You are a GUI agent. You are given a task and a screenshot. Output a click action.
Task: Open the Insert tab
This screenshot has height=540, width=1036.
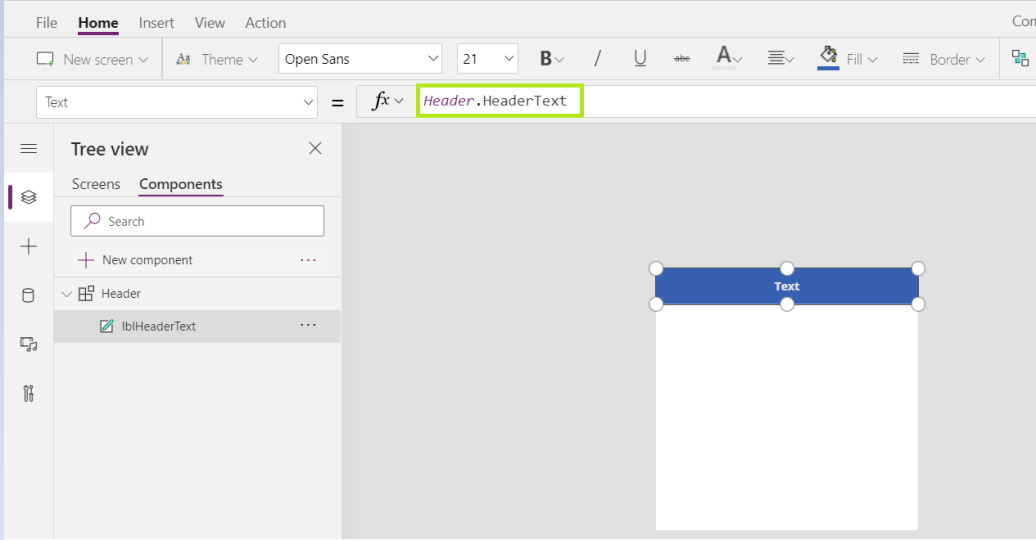click(x=156, y=22)
